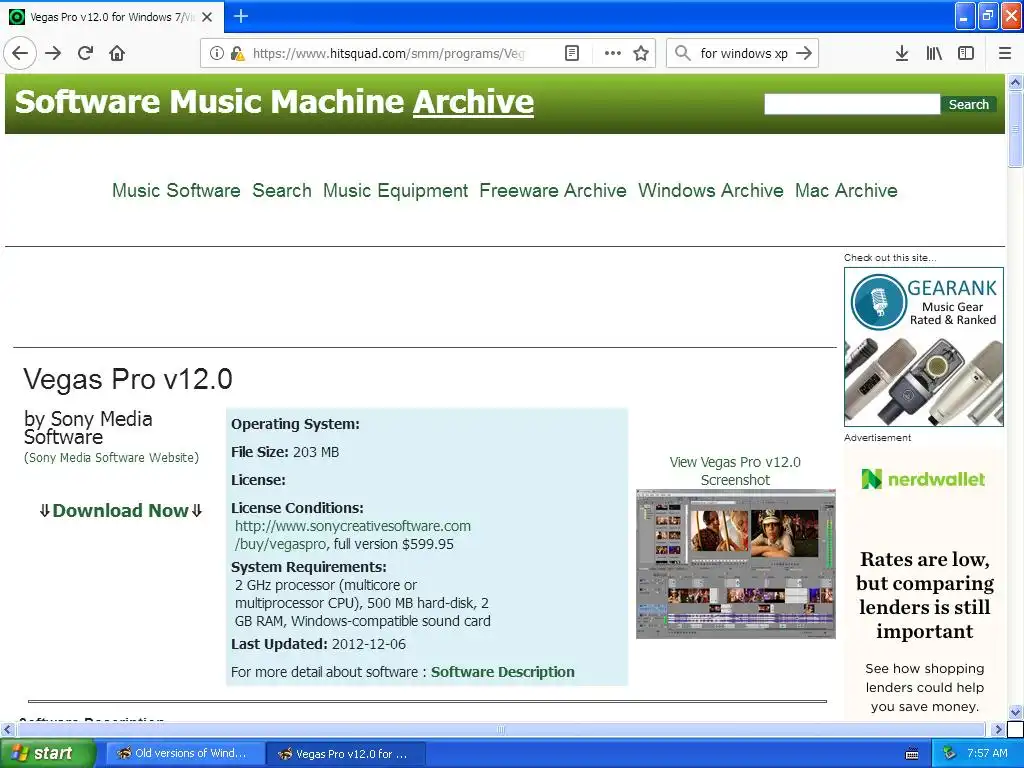The width and height of the screenshot is (1024, 768).
Task: Go forward to the next page
Action: click(53, 53)
